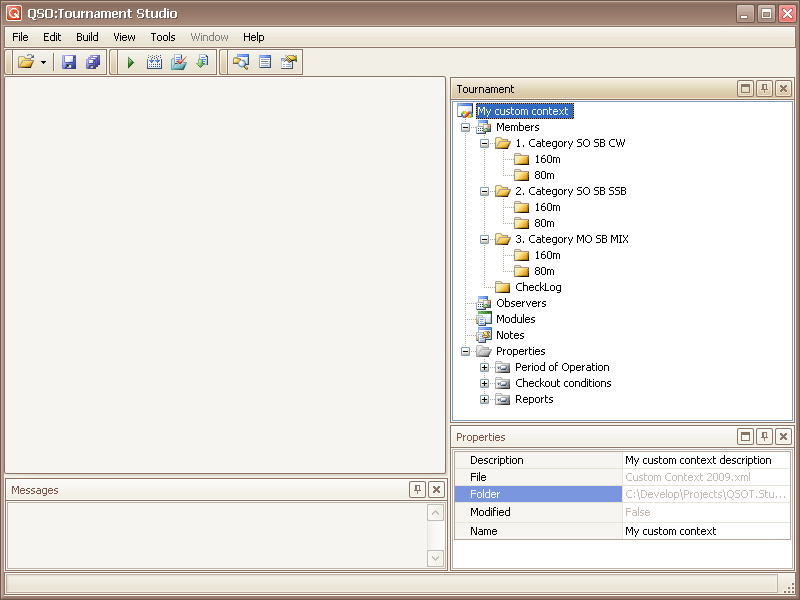Close the Messages panel

pos(436,490)
